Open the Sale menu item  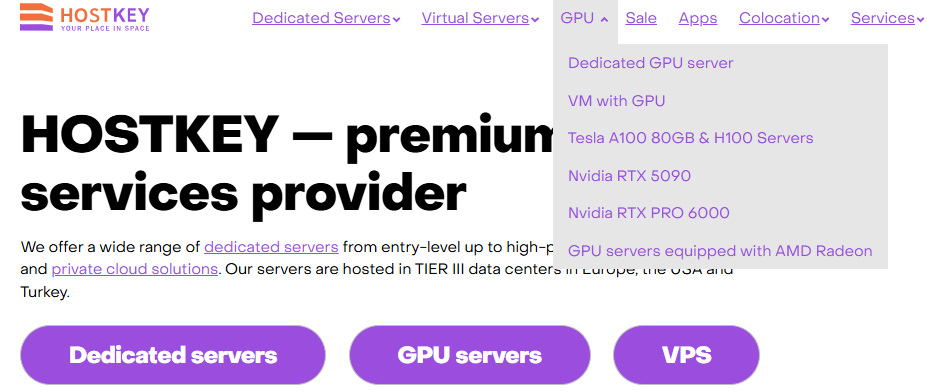(x=641, y=18)
